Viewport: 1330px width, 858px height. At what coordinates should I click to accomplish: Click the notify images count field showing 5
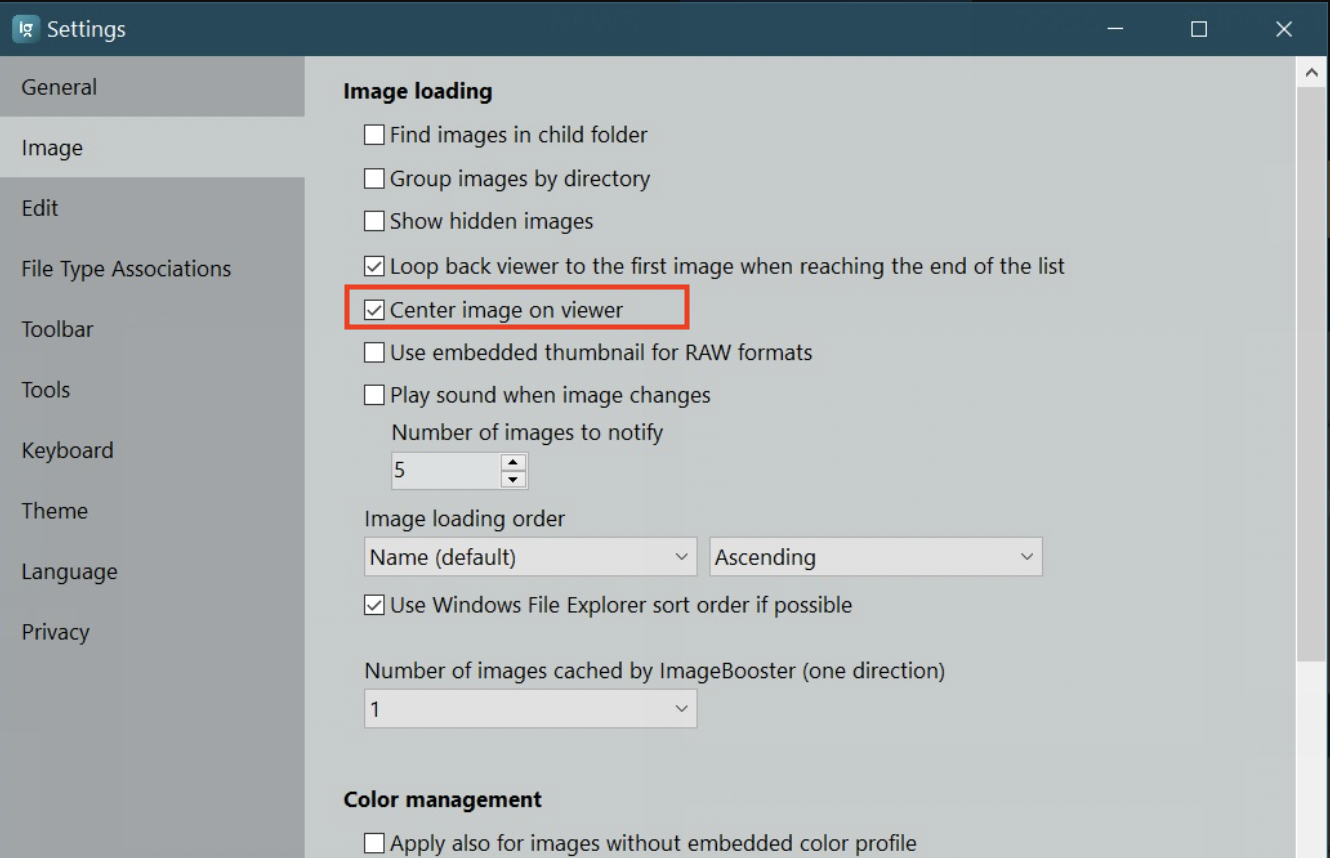pyautogui.click(x=445, y=470)
